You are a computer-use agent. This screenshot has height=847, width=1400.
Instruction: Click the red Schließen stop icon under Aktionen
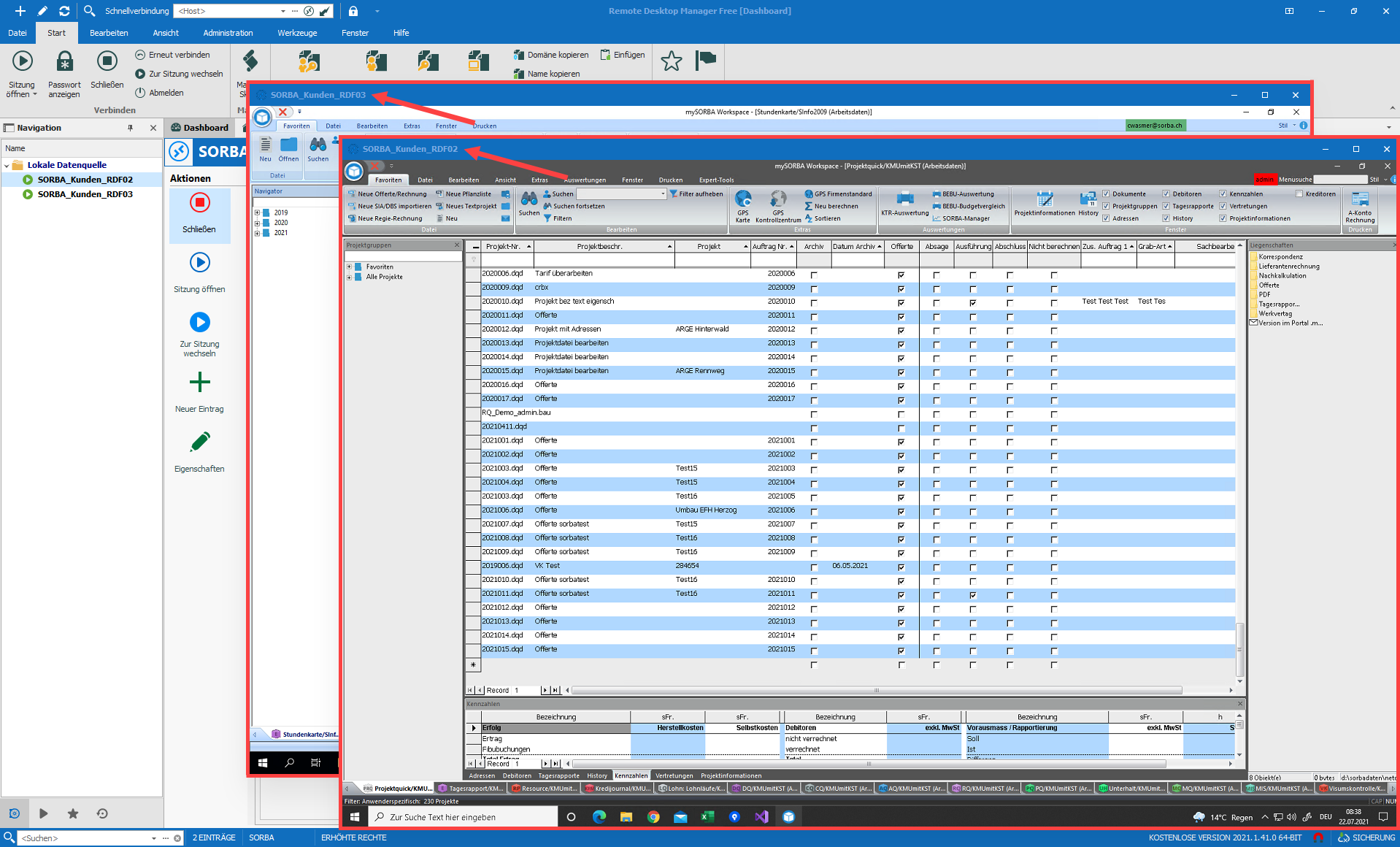(199, 203)
